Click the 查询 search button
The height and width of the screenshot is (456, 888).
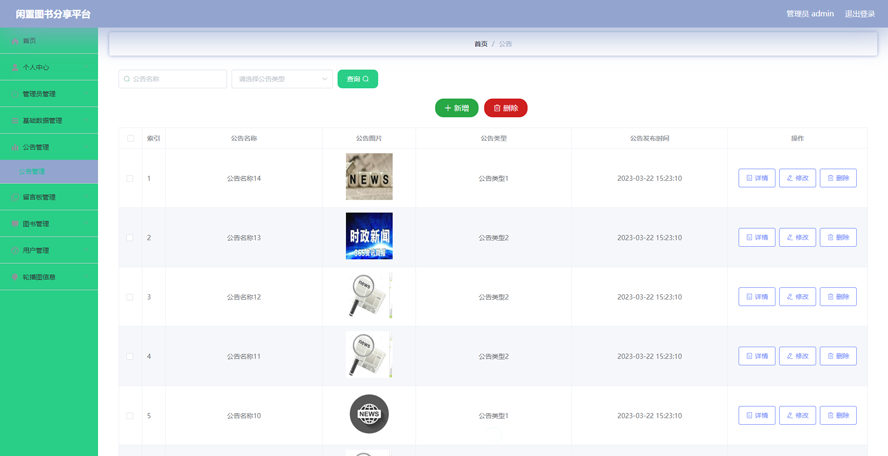click(358, 79)
